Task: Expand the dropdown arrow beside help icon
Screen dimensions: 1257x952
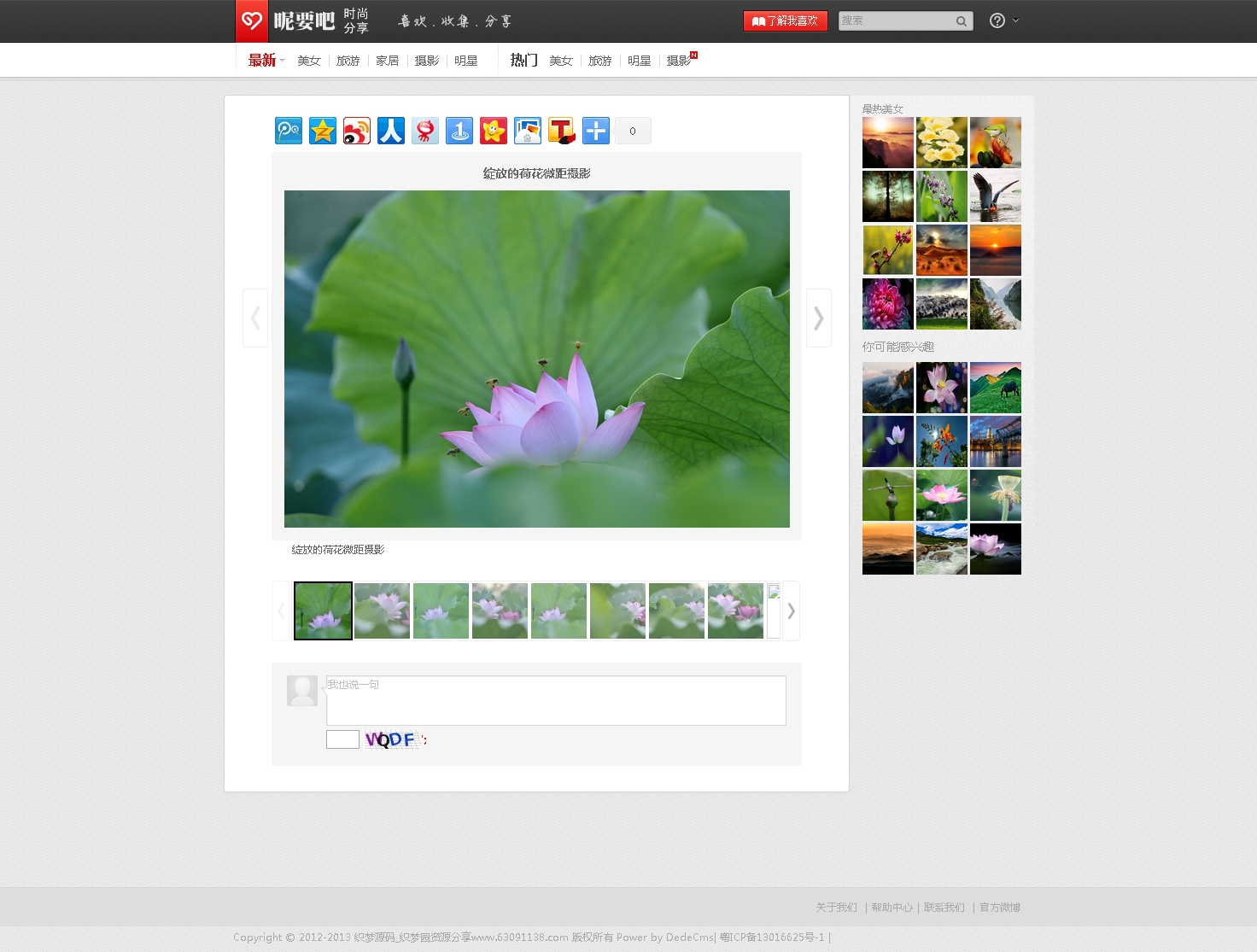Action: click(1015, 20)
